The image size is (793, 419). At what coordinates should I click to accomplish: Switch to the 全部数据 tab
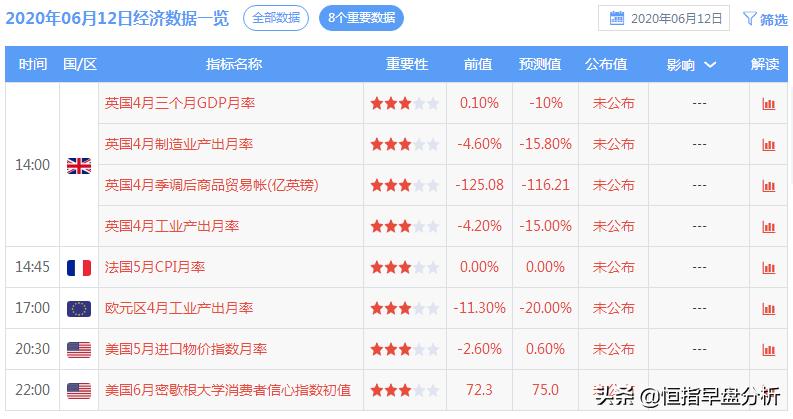[x=275, y=18]
